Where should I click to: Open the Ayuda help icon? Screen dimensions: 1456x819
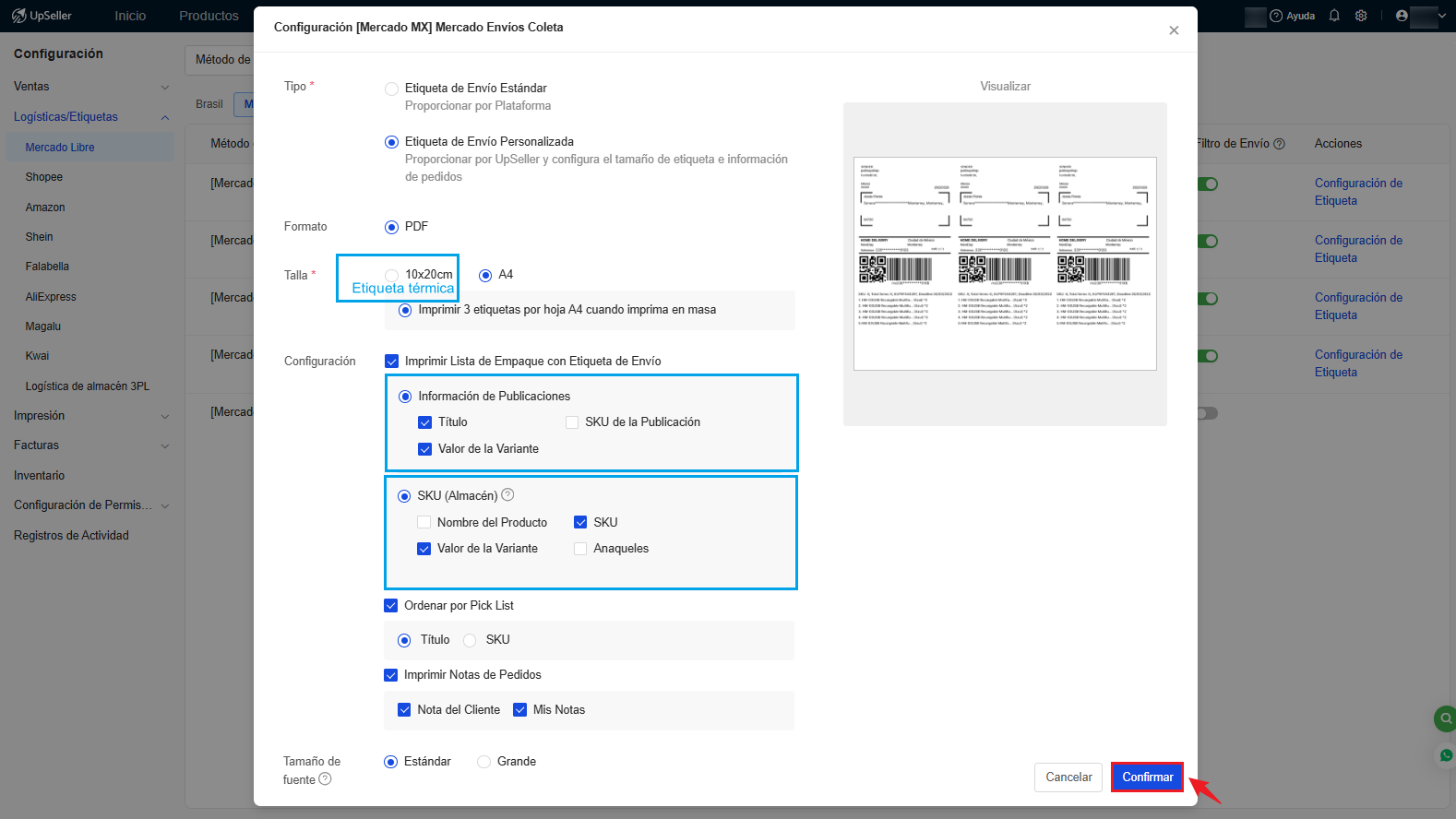(x=1276, y=16)
